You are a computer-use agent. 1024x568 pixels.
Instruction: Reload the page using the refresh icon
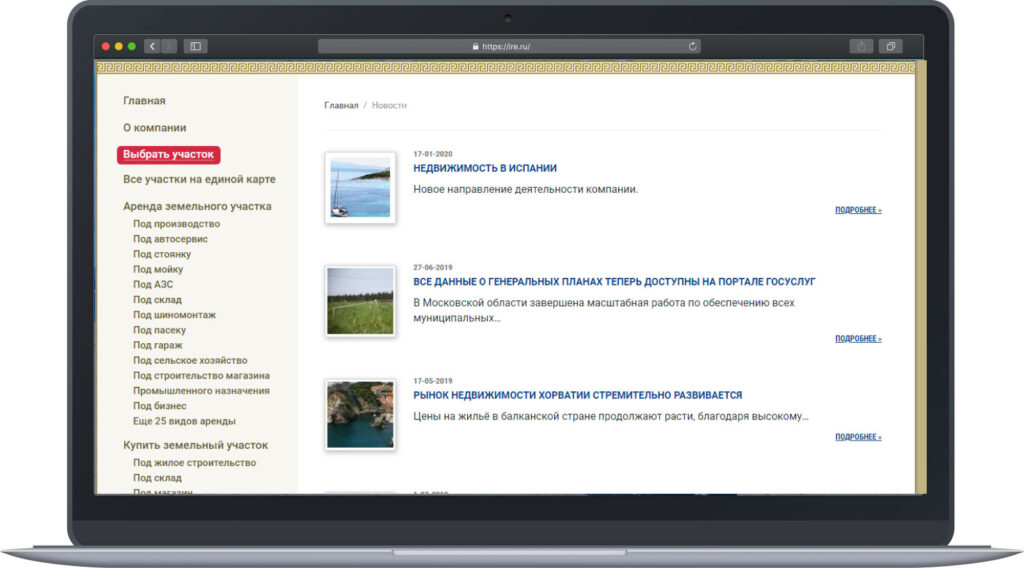point(692,46)
